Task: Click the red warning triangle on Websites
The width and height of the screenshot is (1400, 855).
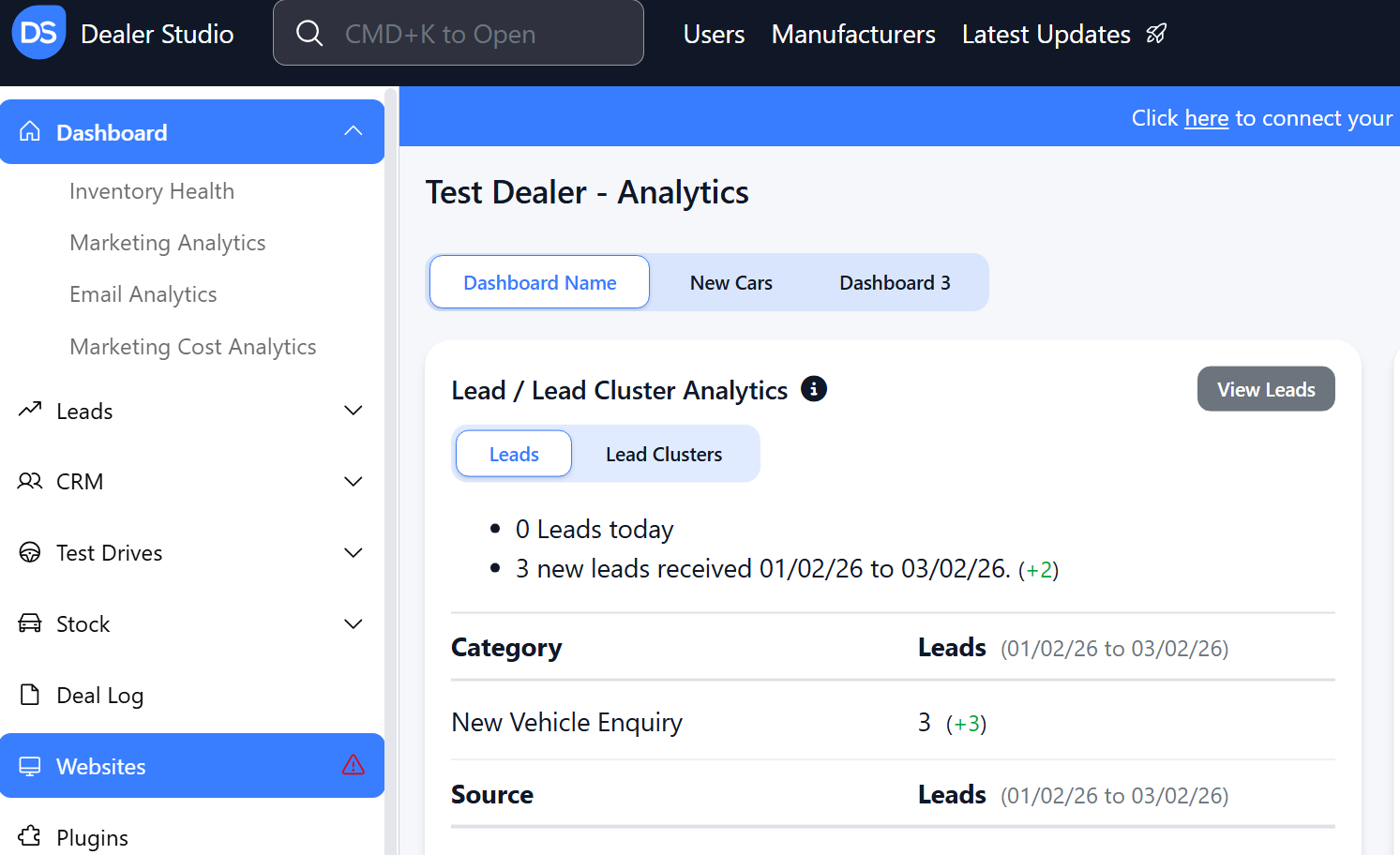Action: coord(354,765)
